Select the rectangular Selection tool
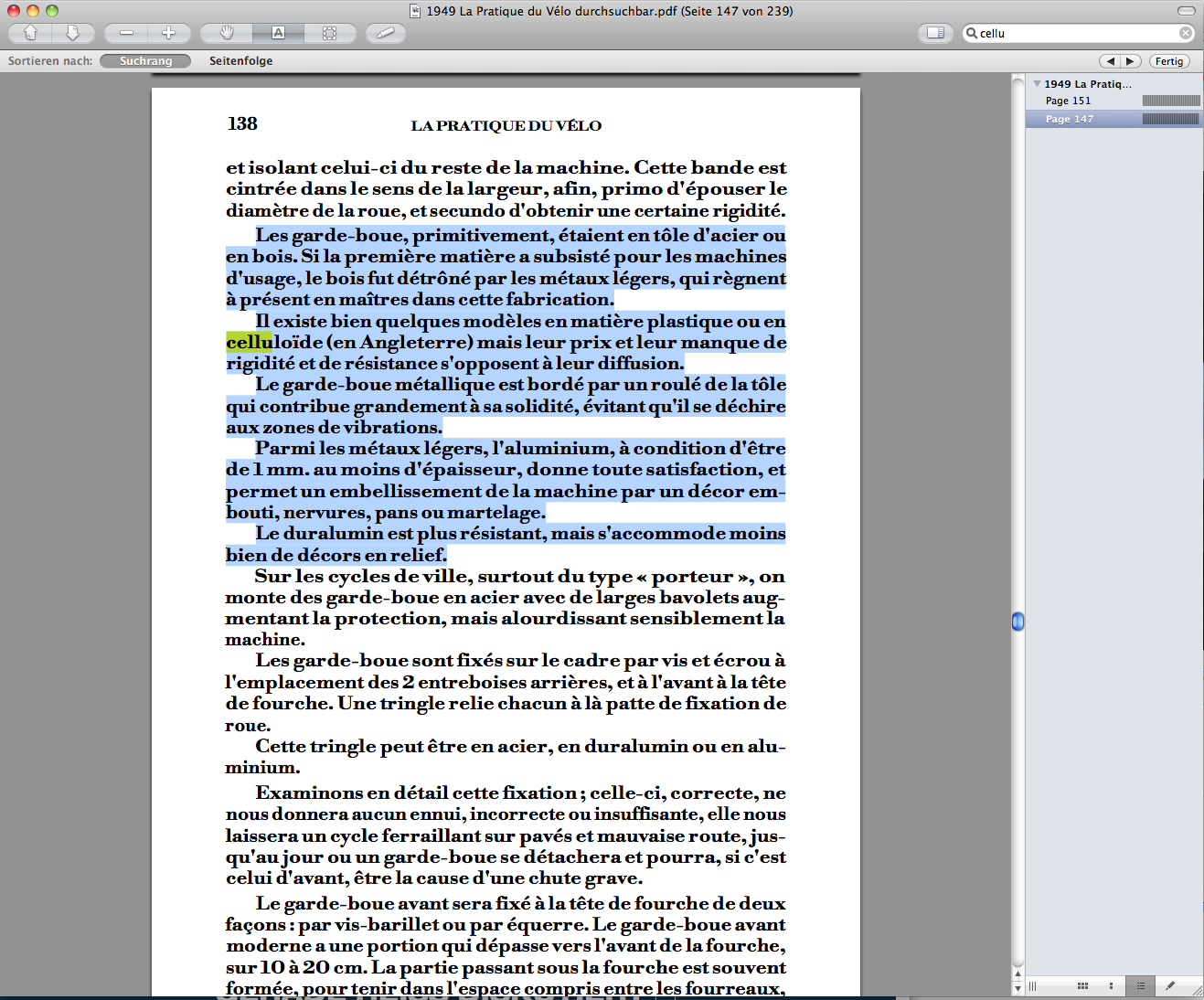This screenshot has width=1204, height=1000. click(330, 33)
